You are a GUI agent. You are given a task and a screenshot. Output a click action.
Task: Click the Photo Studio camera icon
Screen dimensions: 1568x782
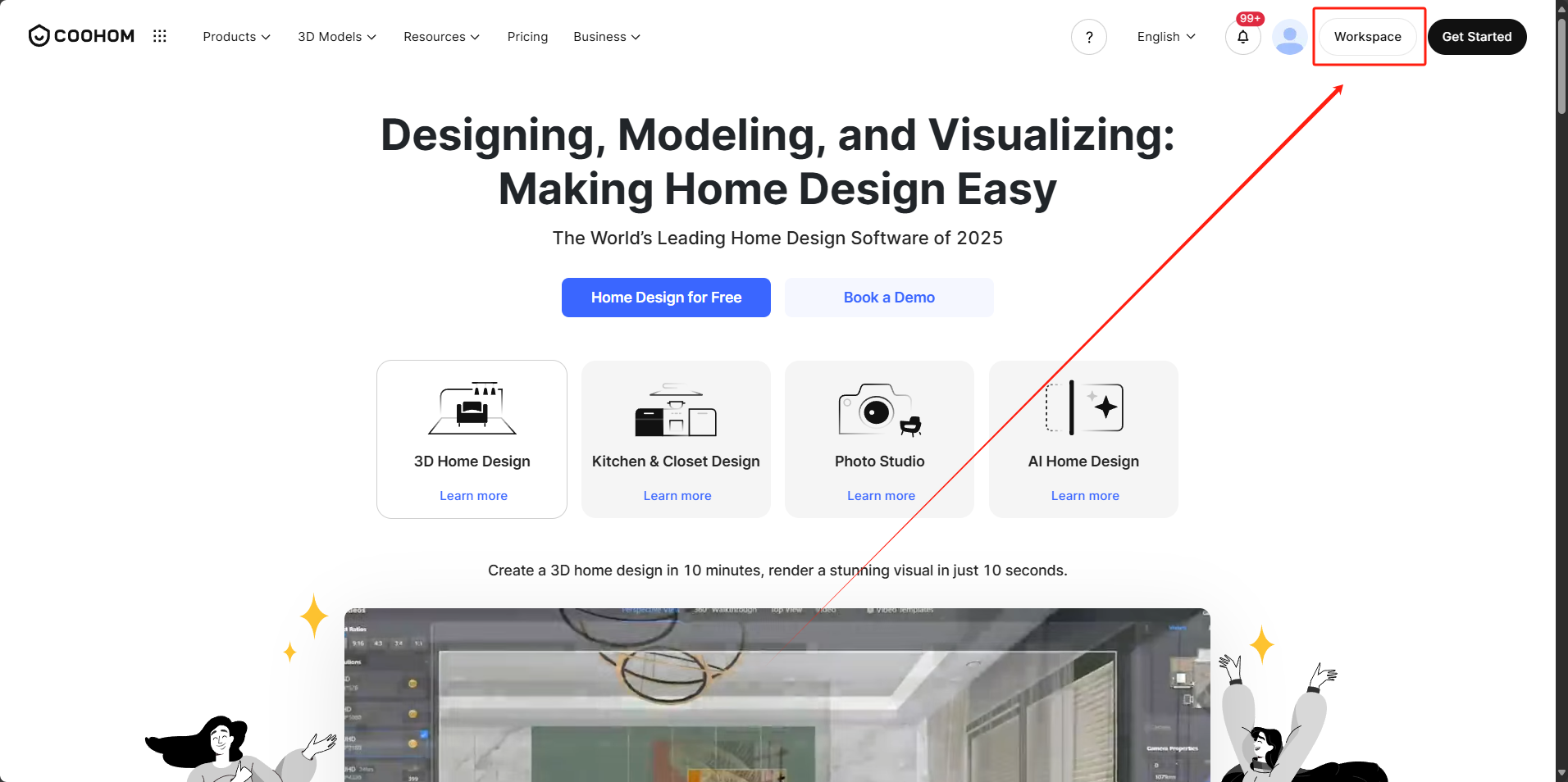[x=879, y=410]
